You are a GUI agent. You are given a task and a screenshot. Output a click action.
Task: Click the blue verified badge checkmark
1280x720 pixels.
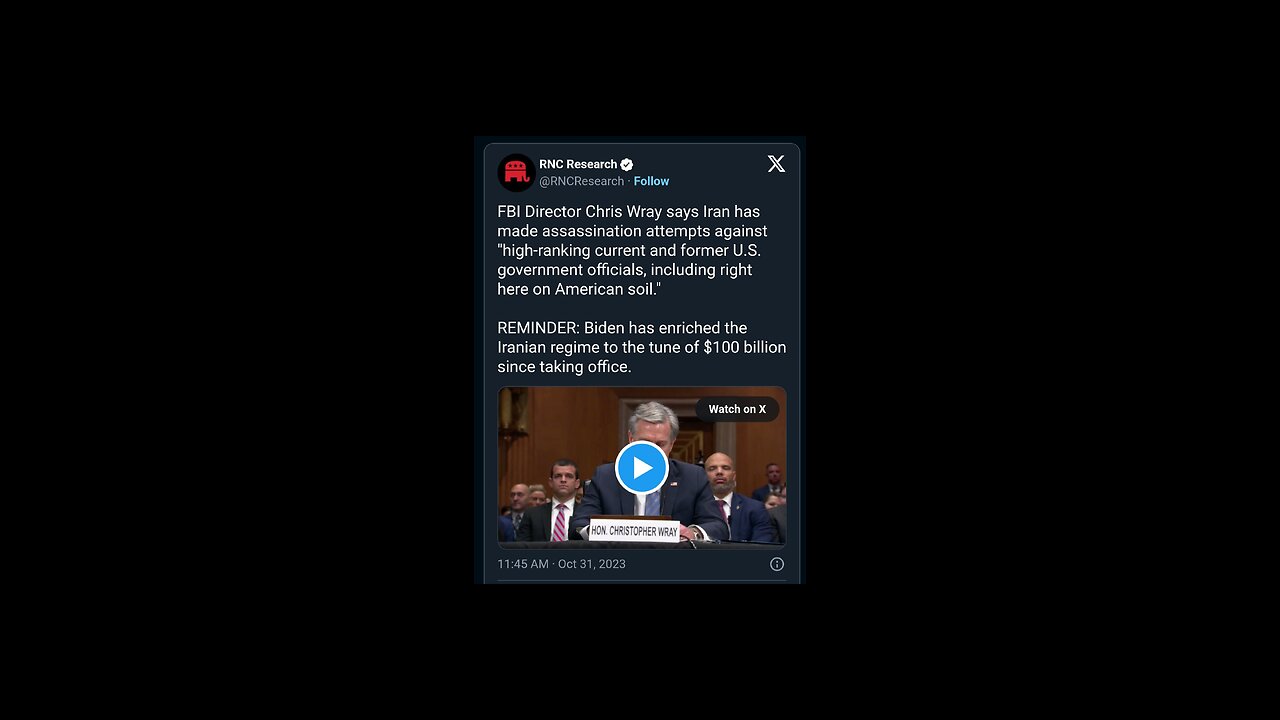coord(627,164)
